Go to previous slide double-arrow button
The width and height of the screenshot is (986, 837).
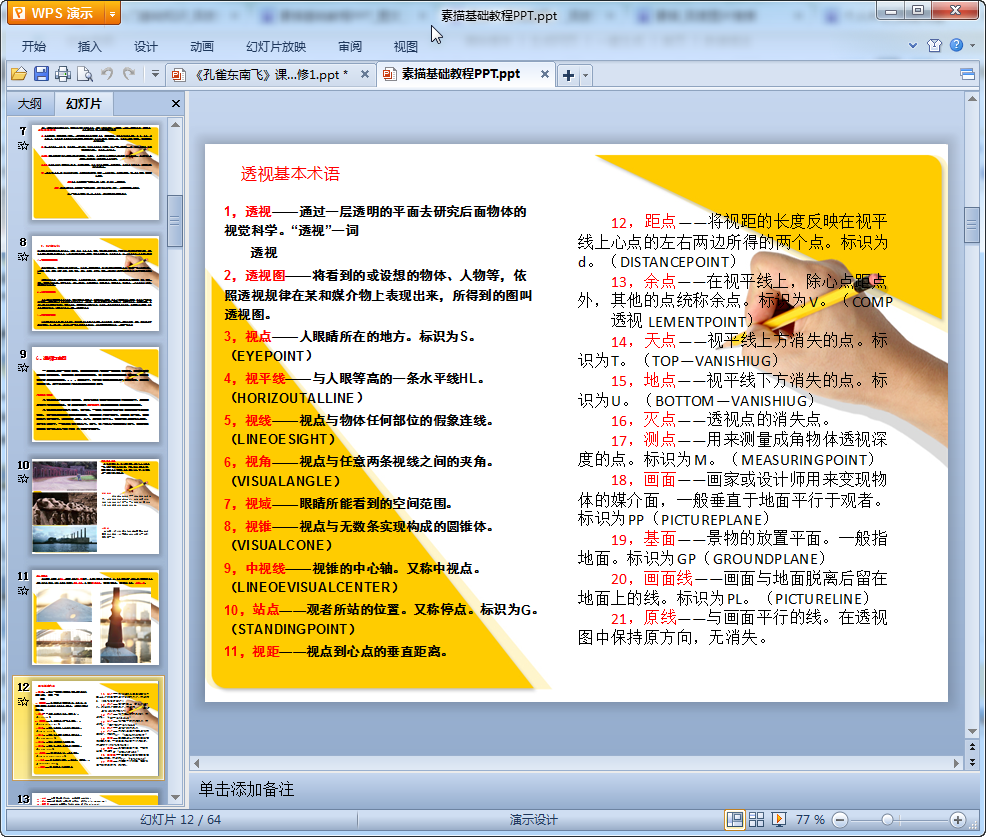click(x=972, y=747)
